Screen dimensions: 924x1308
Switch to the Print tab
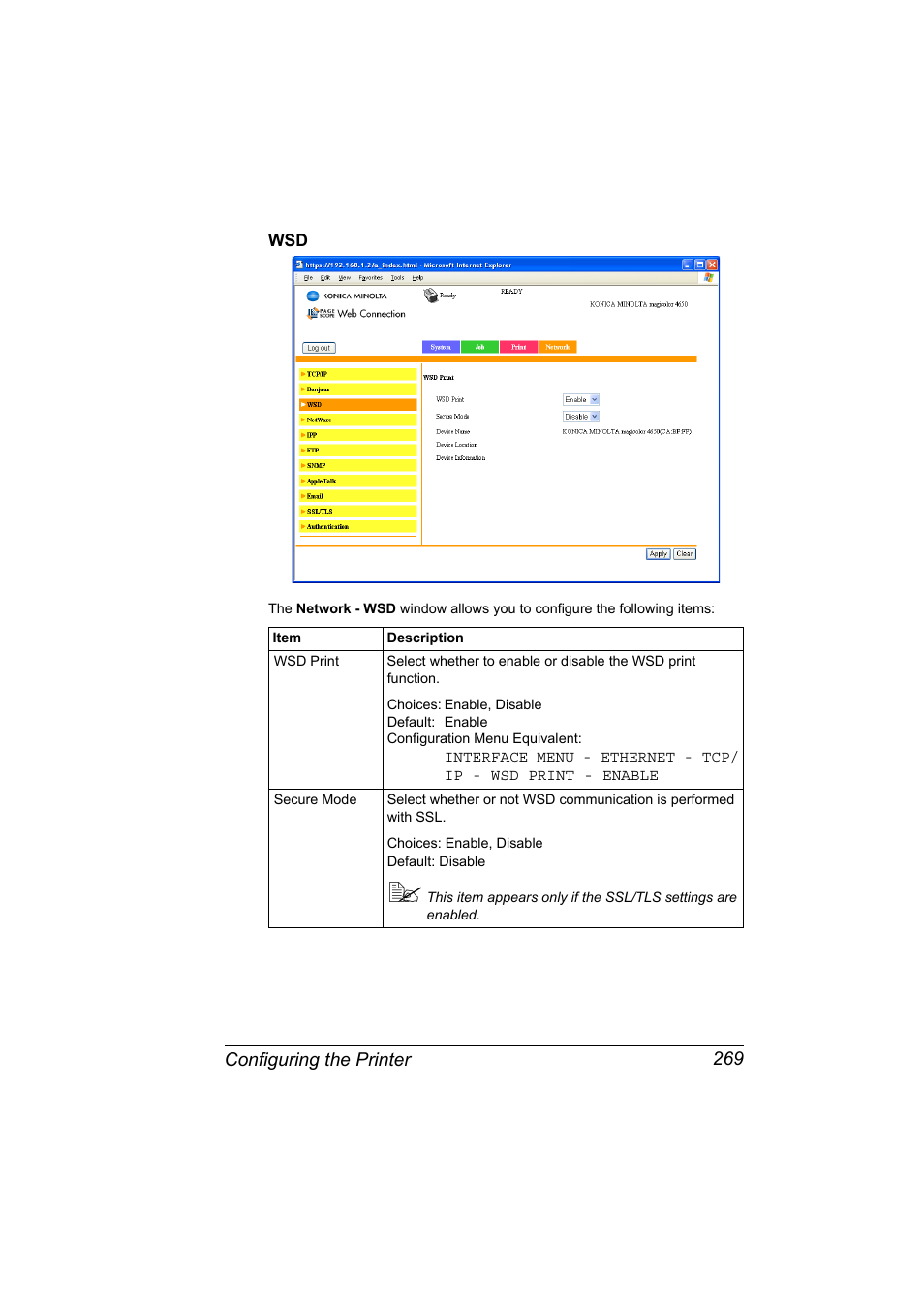click(519, 347)
